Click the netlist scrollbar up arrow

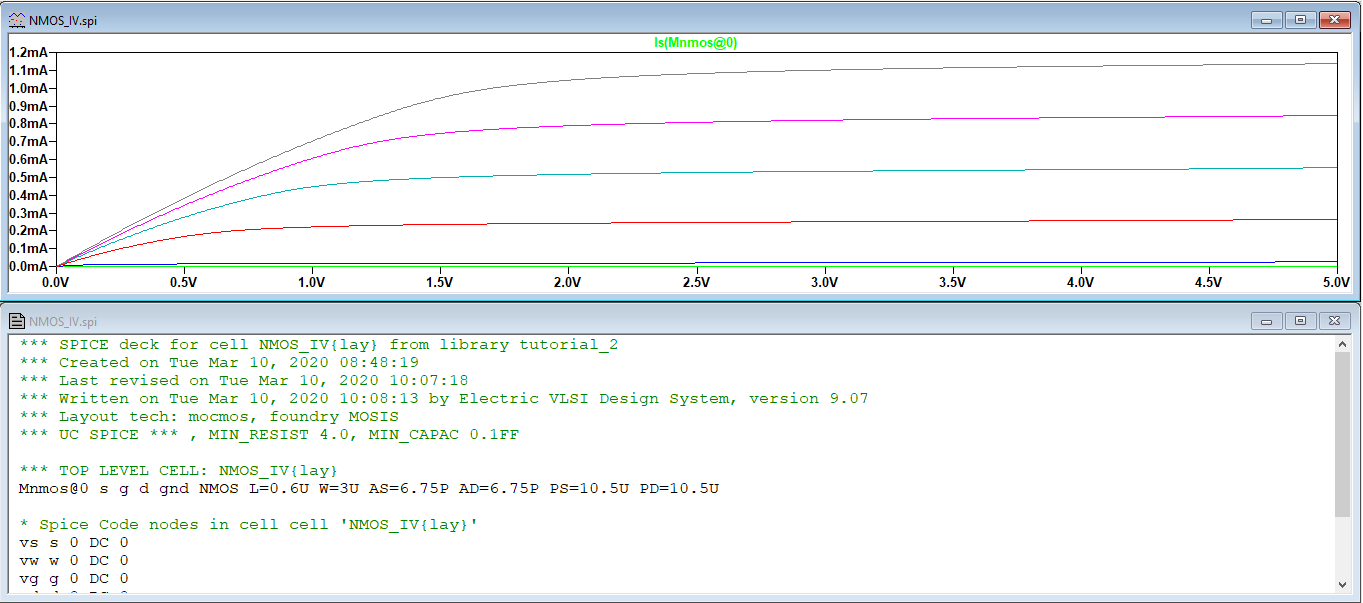tap(1343, 345)
